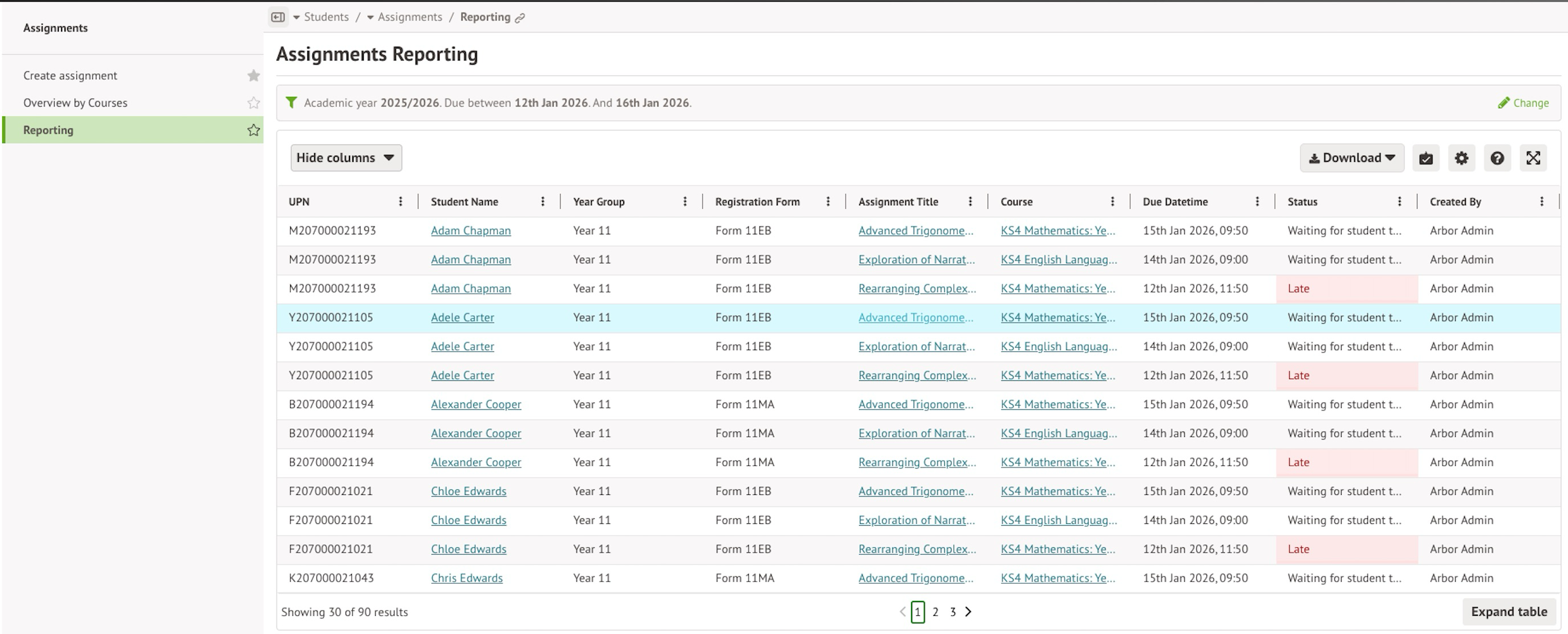This screenshot has width=1568, height=634.
Task: Click the fullscreen expand arrows icon
Action: pos(1533,158)
